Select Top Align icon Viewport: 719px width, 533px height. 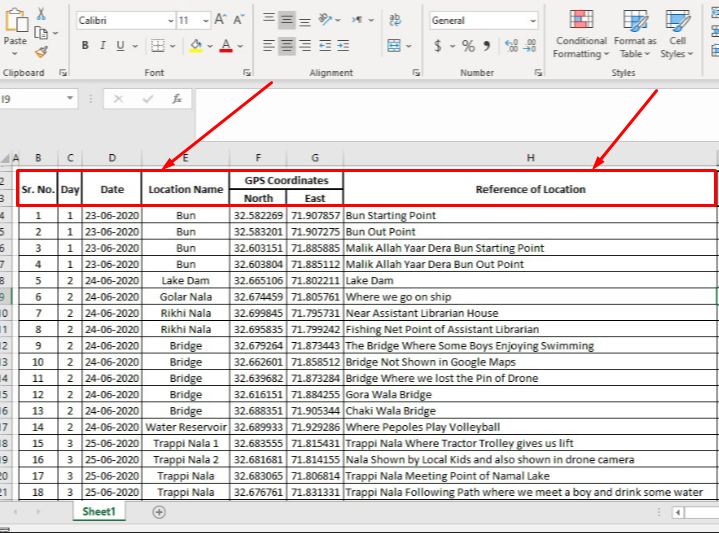(x=269, y=19)
